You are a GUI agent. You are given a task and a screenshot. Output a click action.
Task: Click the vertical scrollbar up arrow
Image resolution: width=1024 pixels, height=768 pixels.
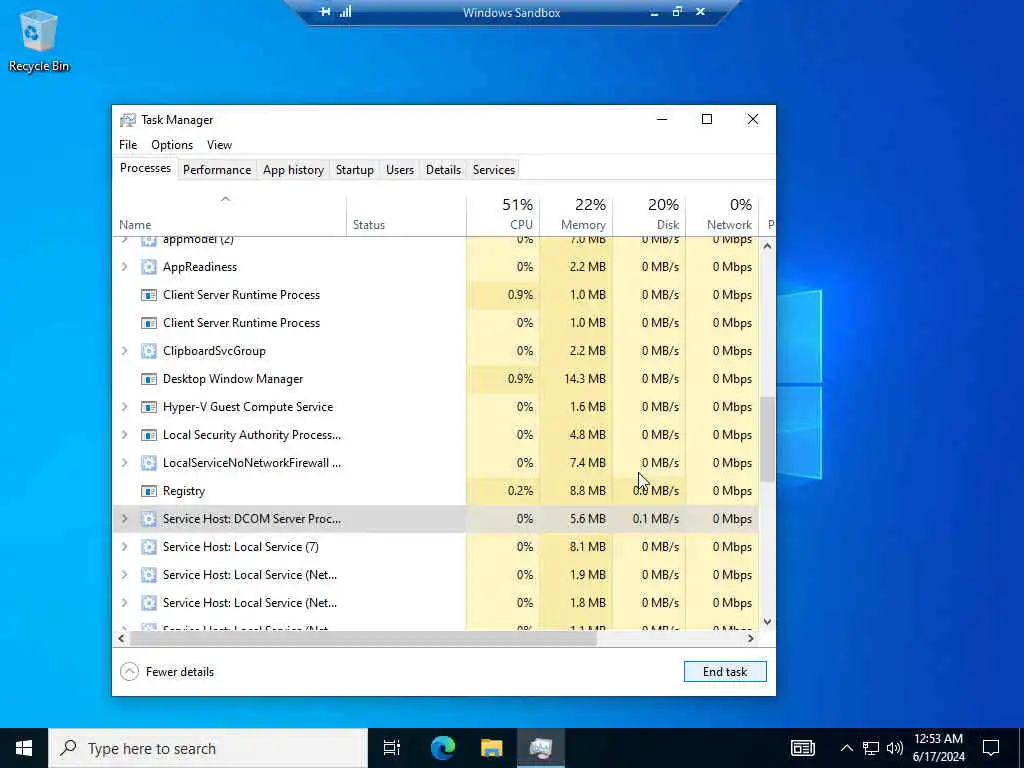[x=767, y=247]
